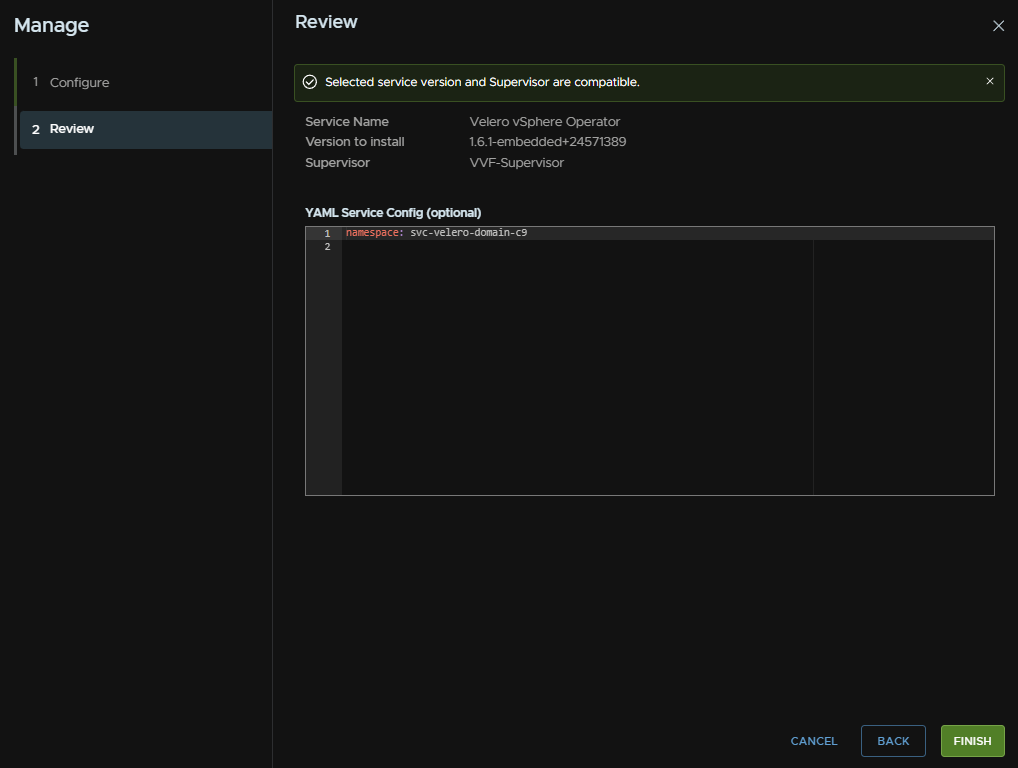Click the Review page heading
Image resolution: width=1018 pixels, height=768 pixels.
[326, 21]
